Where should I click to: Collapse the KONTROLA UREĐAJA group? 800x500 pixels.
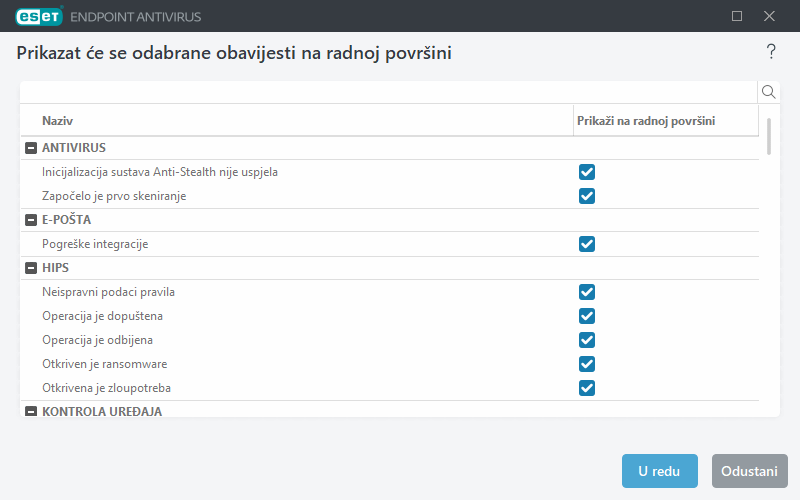pos(31,411)
